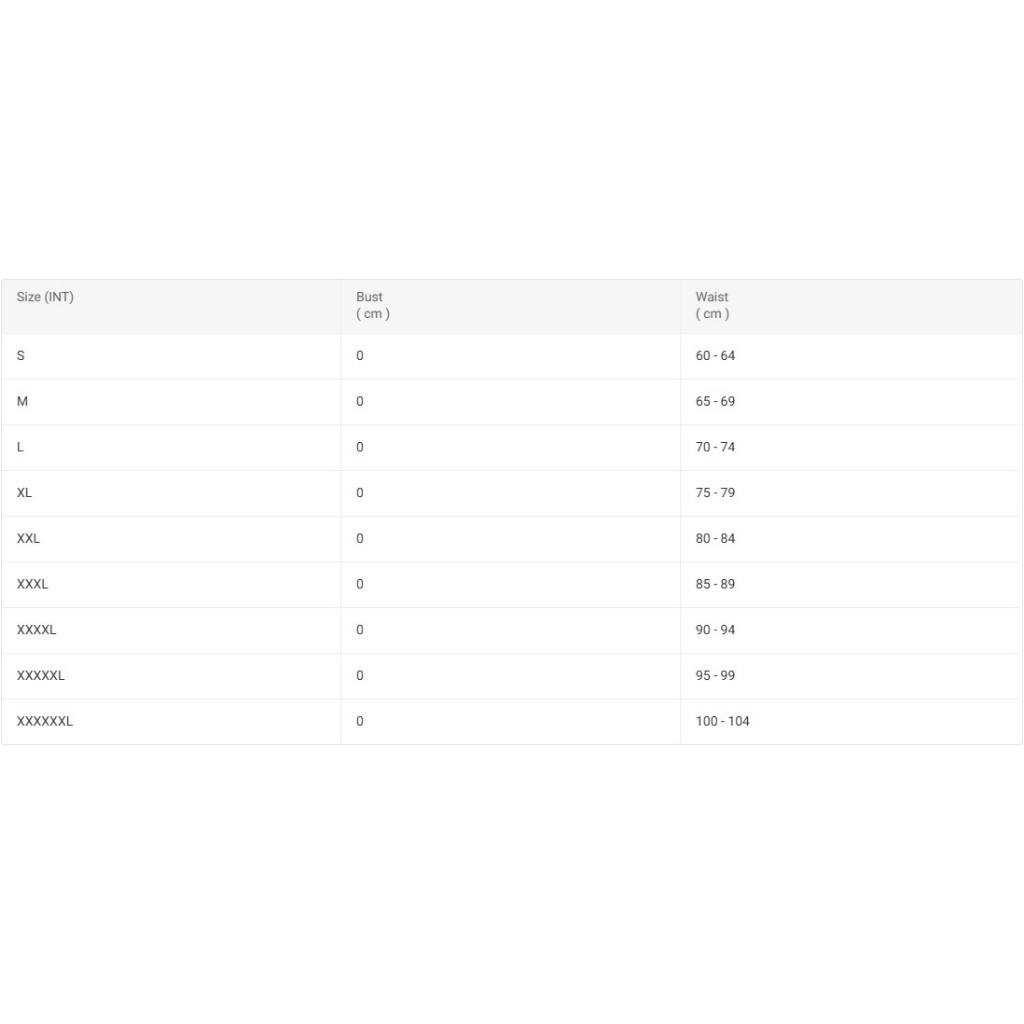Select the XXXXL size cell

coord(36,630)
